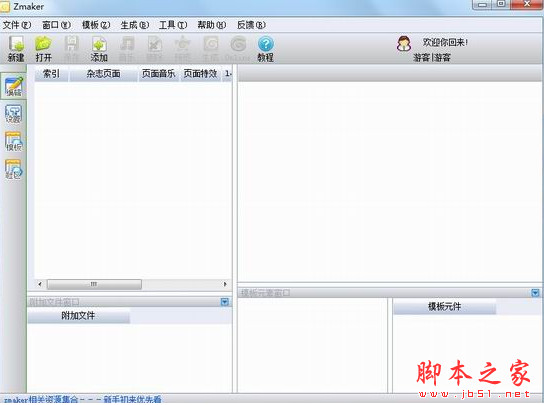544x405 pixels.
Task: Click the bottom sidebar icon below 模板
Action: (x=14, y=169)
